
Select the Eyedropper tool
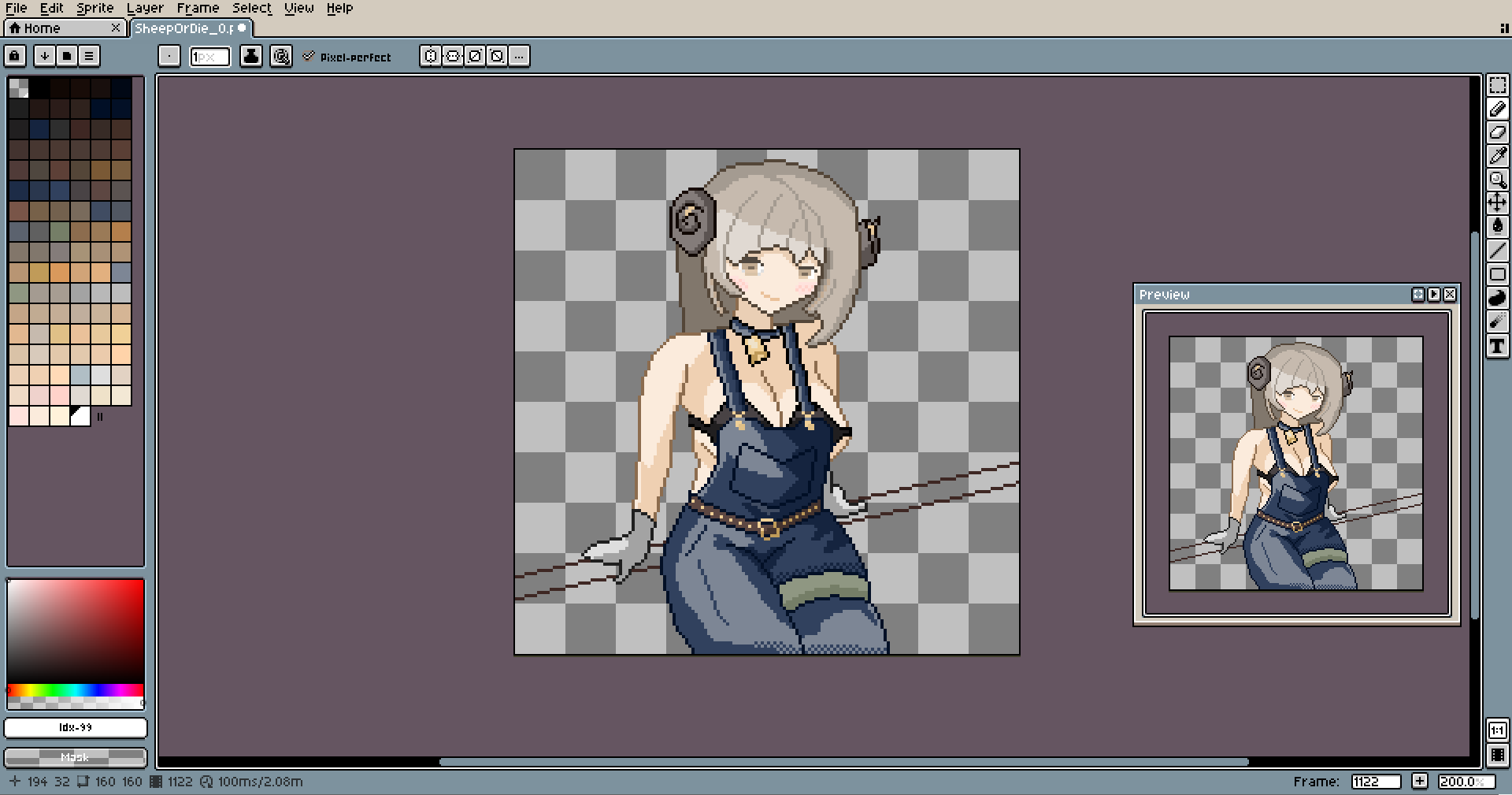[1498, 156]
